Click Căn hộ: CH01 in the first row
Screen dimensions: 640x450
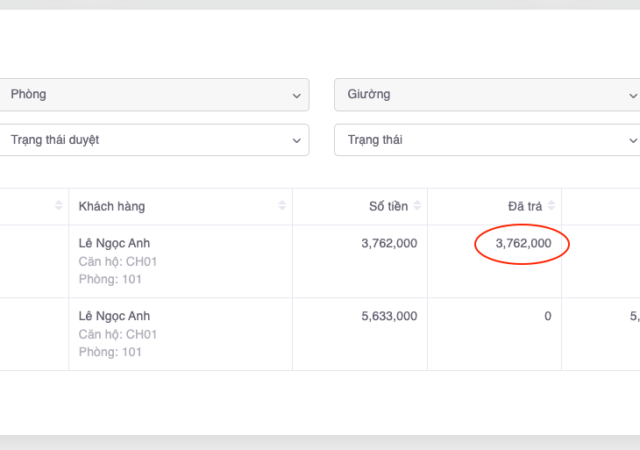(x=118, y=262)
